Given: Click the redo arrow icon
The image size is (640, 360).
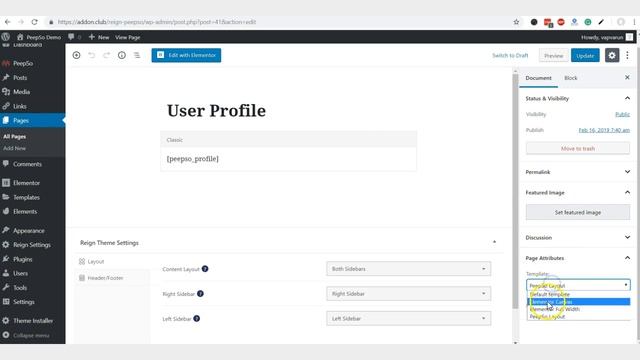Looking at the screenshot, I should pos(107,55).
